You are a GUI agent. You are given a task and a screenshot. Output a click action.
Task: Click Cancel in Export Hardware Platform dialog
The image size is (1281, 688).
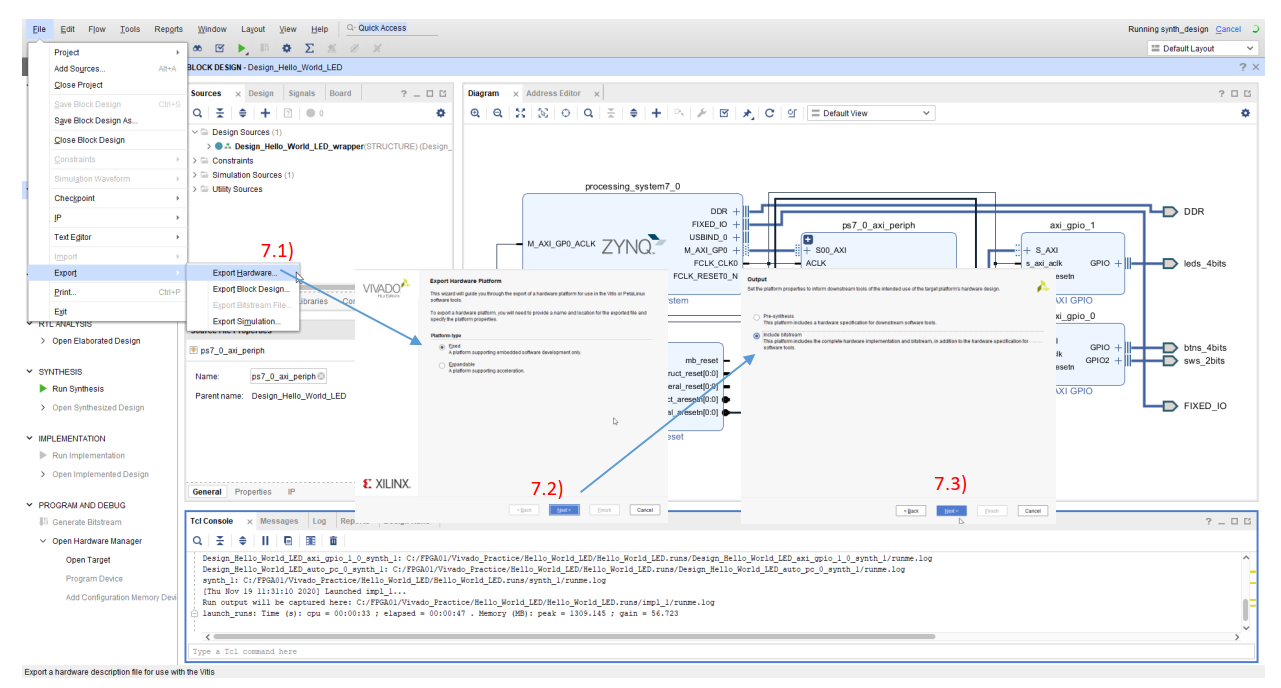pos(645,510)
